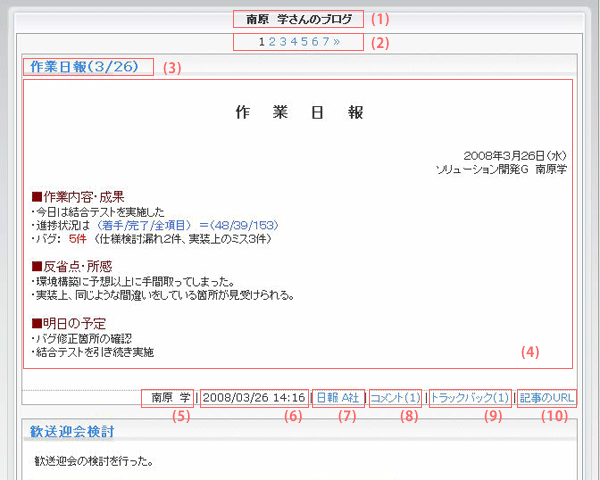Open the コメント(1) comments link

(395, 398)
